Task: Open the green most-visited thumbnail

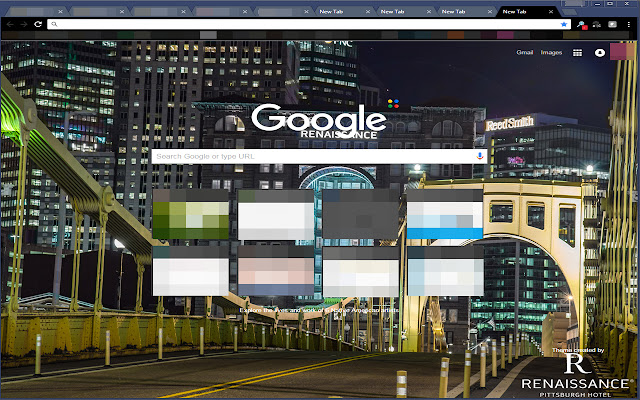Action: click(x=191, y=214)
